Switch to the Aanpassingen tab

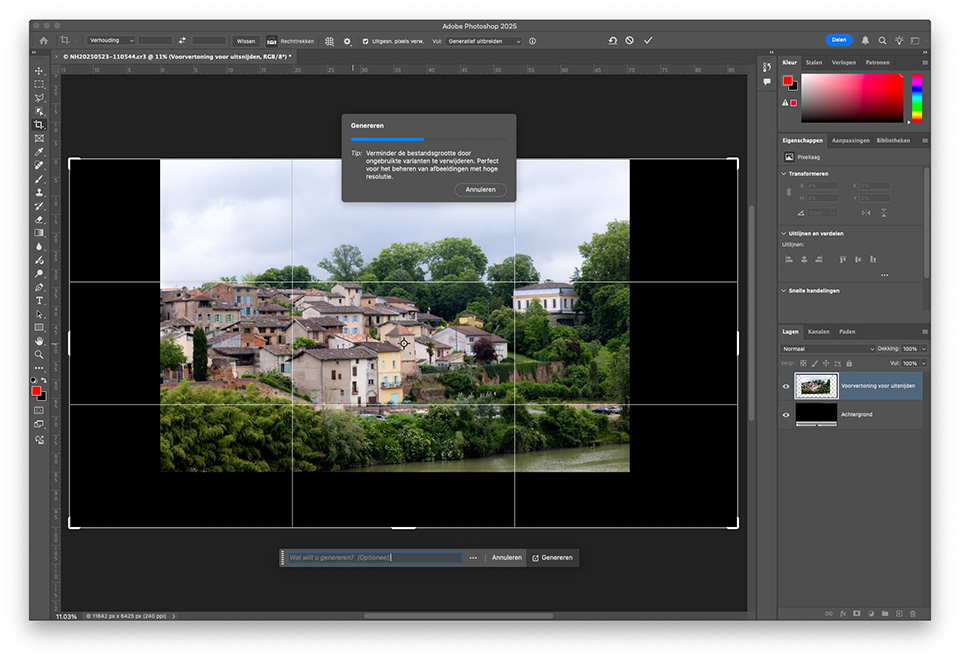pyautogui.click(x=850, y=140)
